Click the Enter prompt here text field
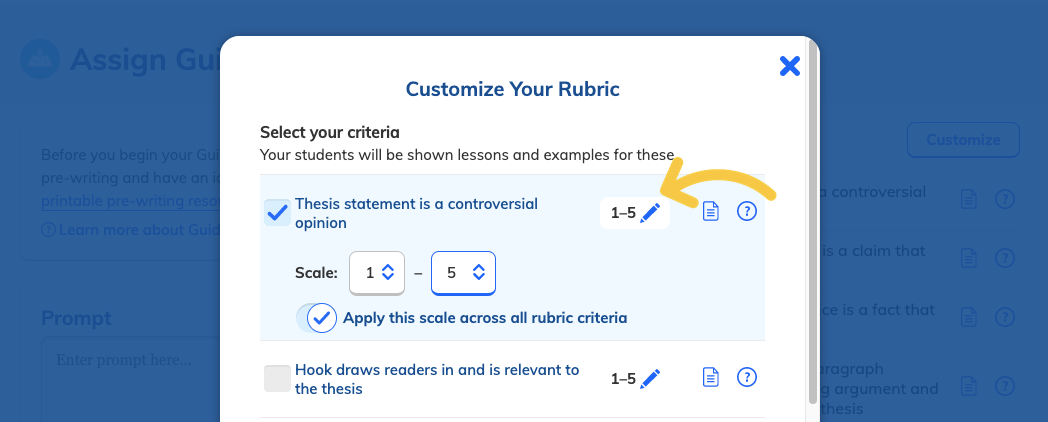 (130, 379)
